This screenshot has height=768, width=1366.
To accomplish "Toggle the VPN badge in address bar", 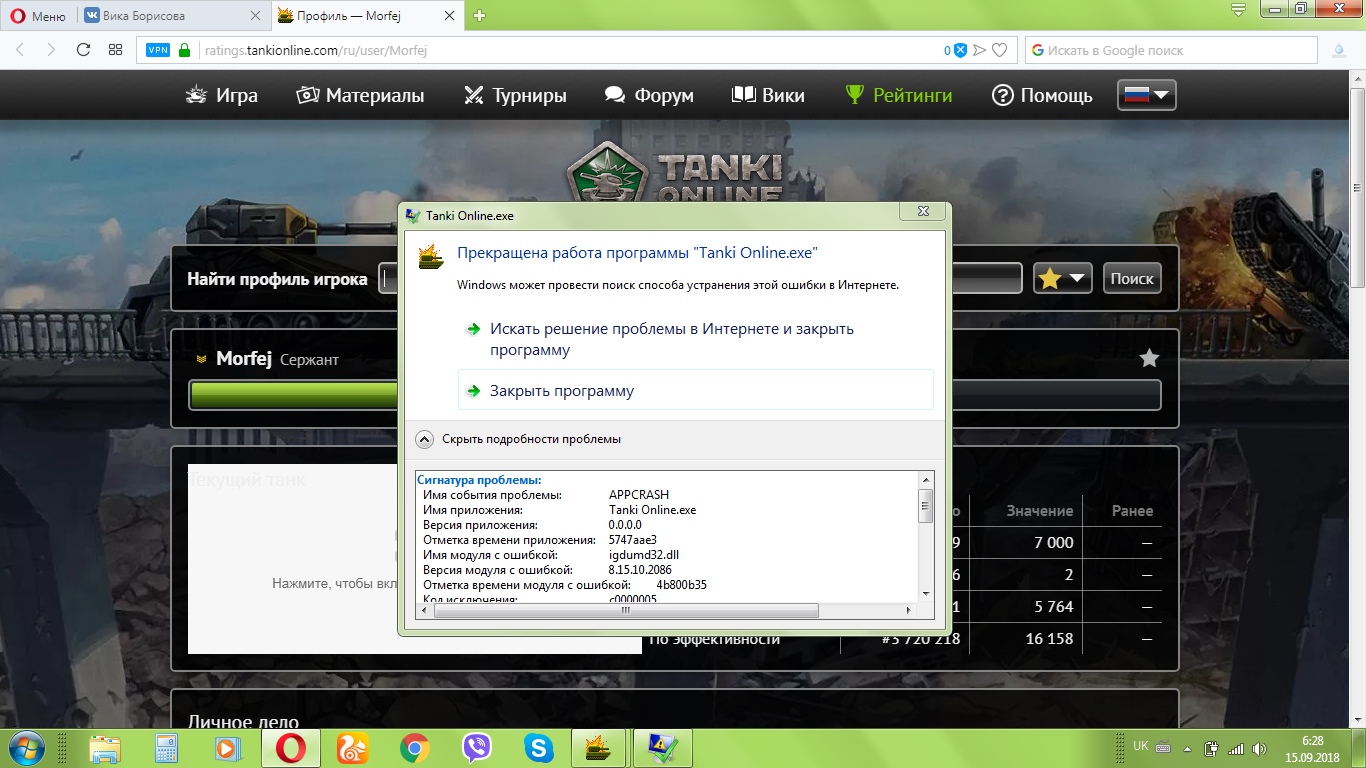I will [x=158, y=50].
